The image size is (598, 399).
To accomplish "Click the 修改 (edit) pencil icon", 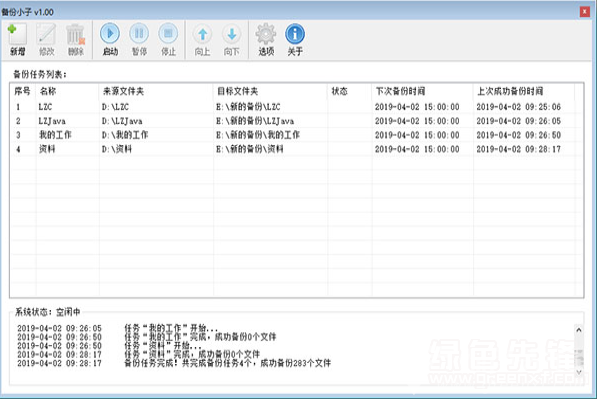I will (46, 34).
